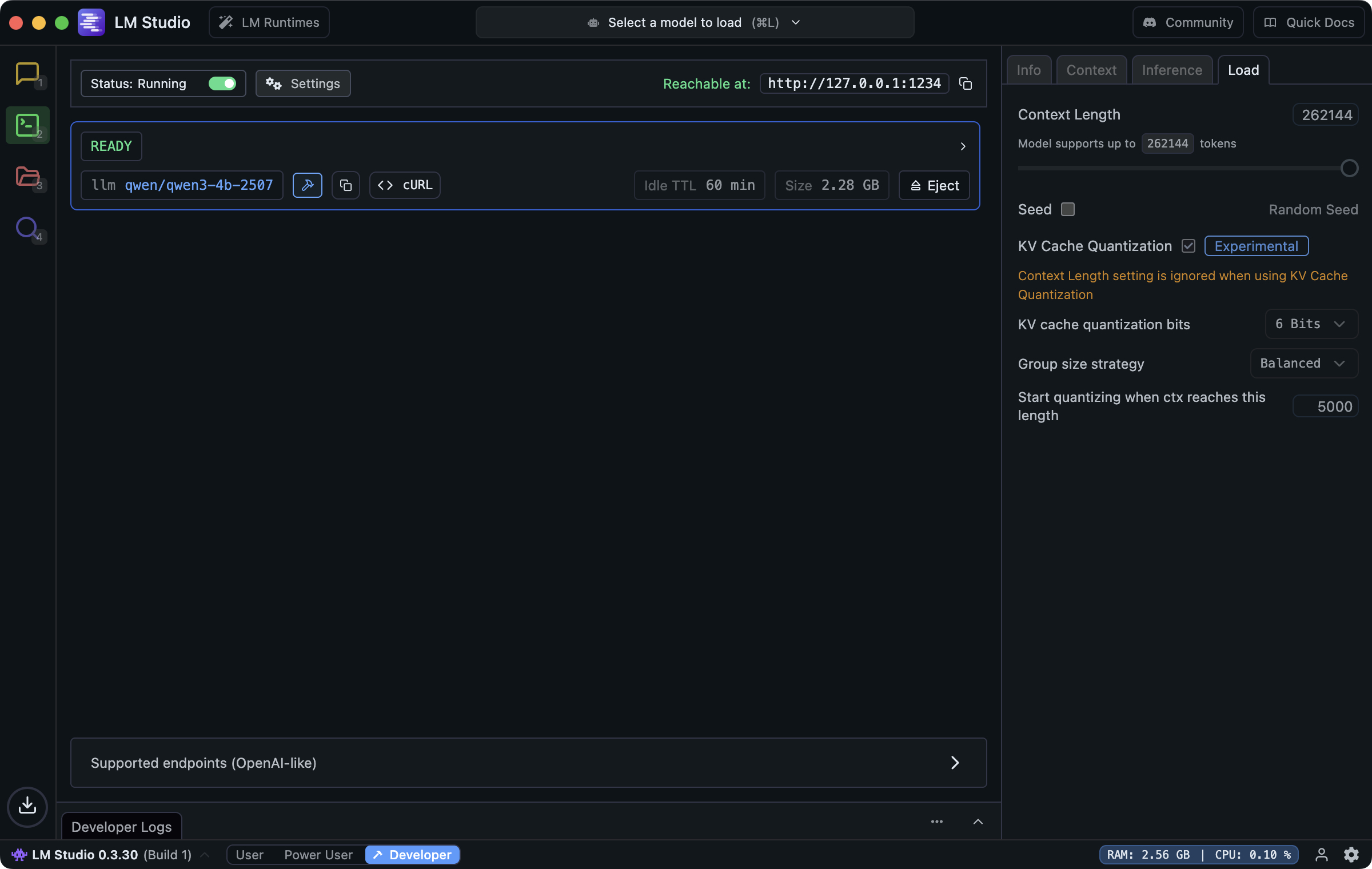1372x869 pixels.
Task: Switch to the Inference tab
Action: pyautogui.click(x=1172, y=70)
